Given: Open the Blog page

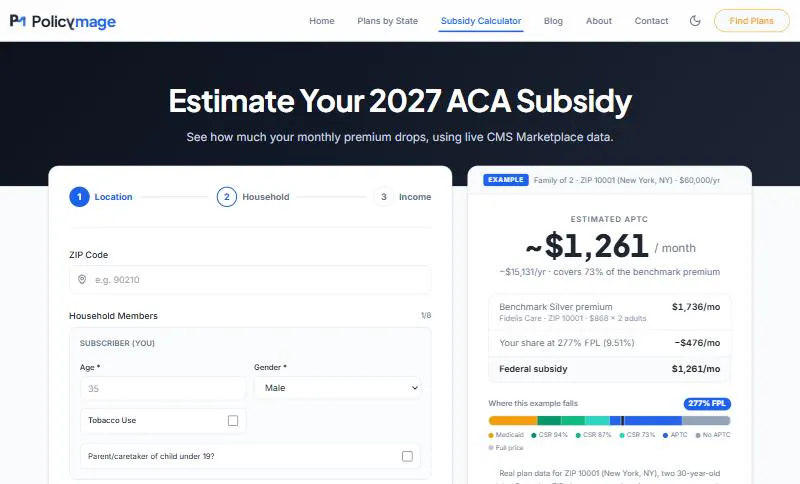Looking at the screenshot, I should point(553,21).
